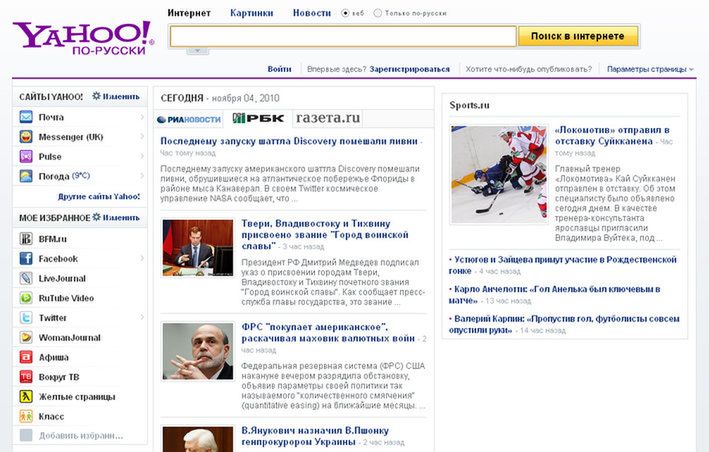
Task: Select the газета.ru news tab
Action: [328, 118]
